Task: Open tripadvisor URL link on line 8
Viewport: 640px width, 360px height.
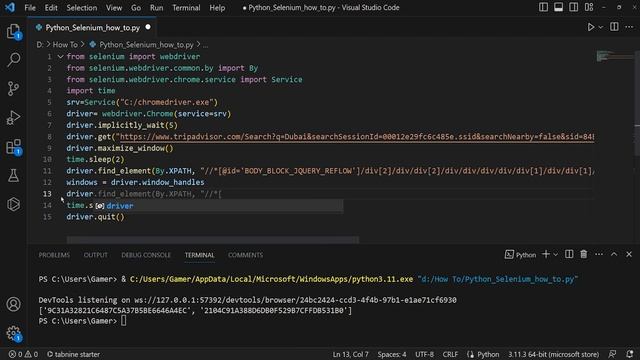Action: click(x=357, y=137)
